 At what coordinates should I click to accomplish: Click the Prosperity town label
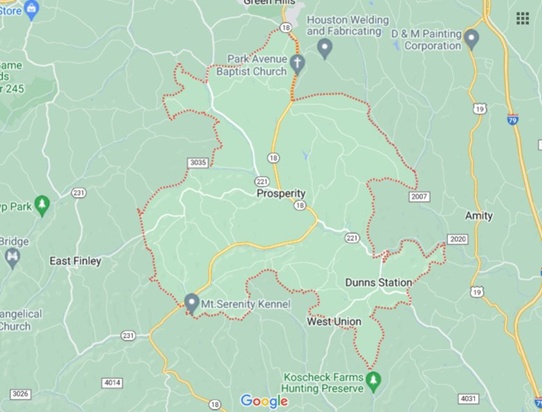(x=281, y=193)
